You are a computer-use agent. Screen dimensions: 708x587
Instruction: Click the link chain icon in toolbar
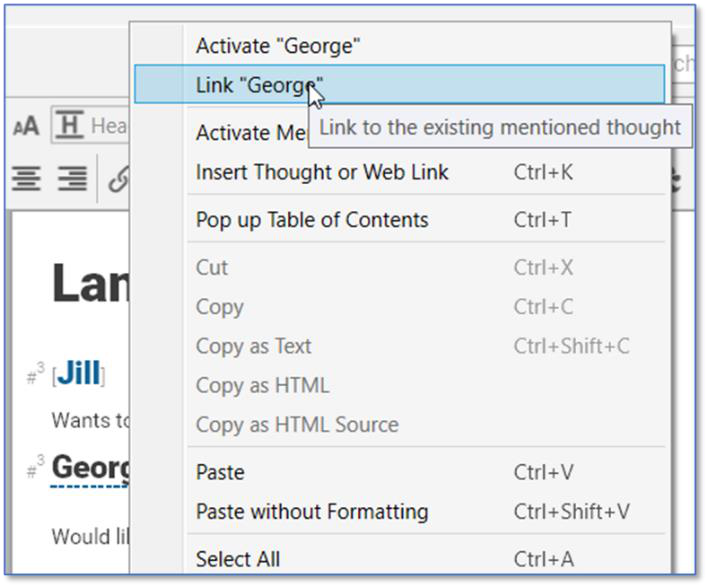coord(119,180)
